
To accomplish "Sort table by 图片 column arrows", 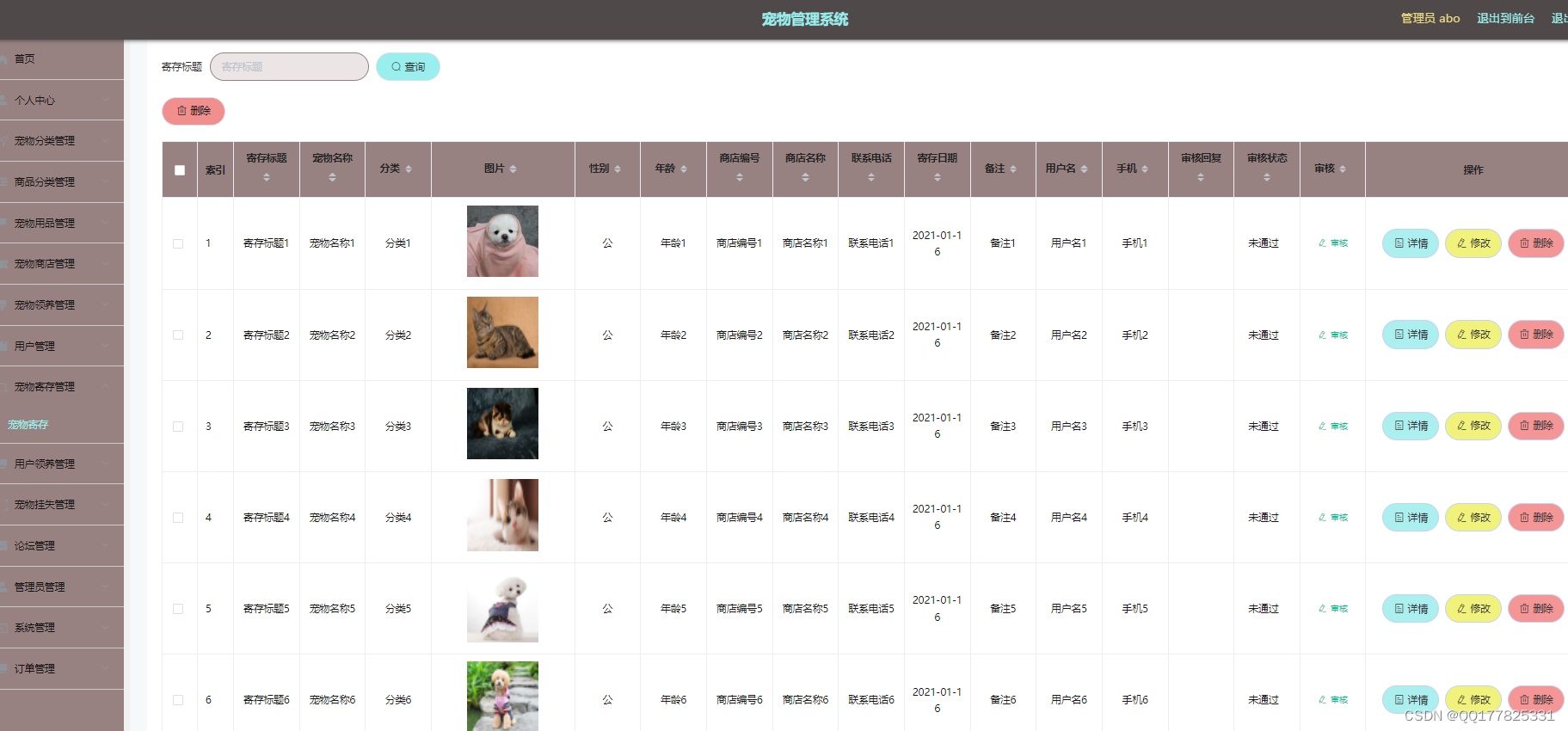I will click(x=513, y=169).
